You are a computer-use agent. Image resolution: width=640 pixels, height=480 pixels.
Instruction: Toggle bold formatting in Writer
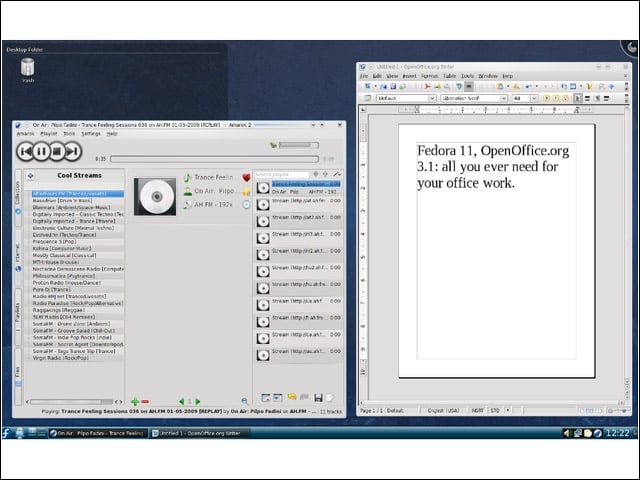click(x=547, y=98)
